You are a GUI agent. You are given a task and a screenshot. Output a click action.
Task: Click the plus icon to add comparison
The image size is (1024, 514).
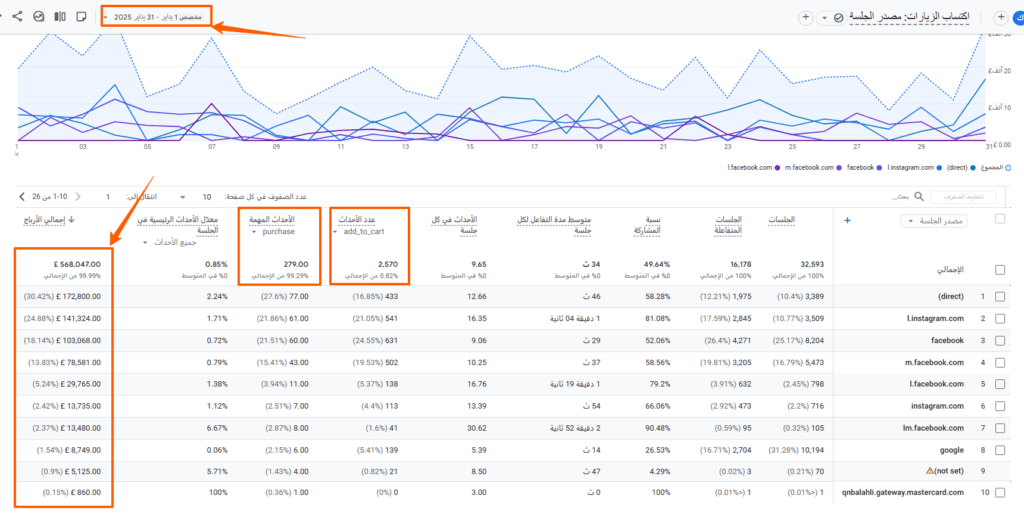click(806, 17)
